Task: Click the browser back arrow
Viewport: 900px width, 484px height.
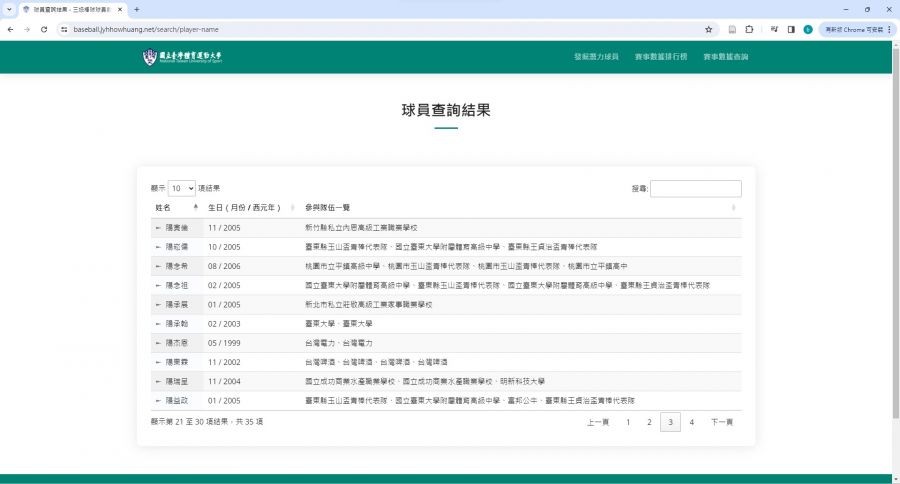Action: point(9,29)
